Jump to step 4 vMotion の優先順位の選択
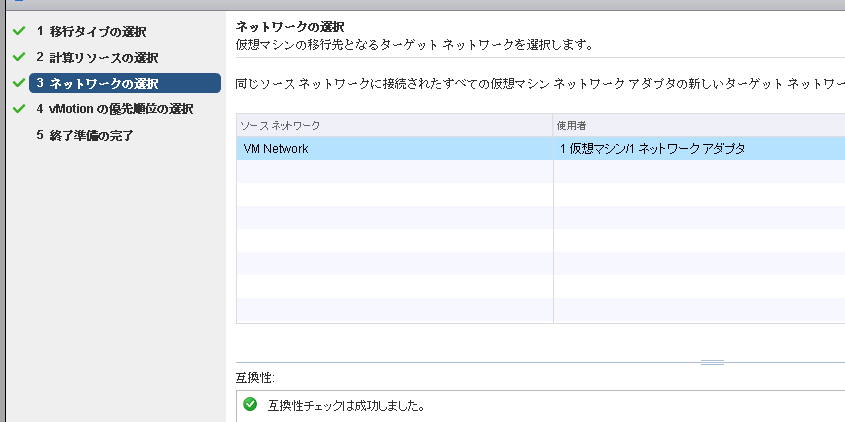 coord(120,109)
